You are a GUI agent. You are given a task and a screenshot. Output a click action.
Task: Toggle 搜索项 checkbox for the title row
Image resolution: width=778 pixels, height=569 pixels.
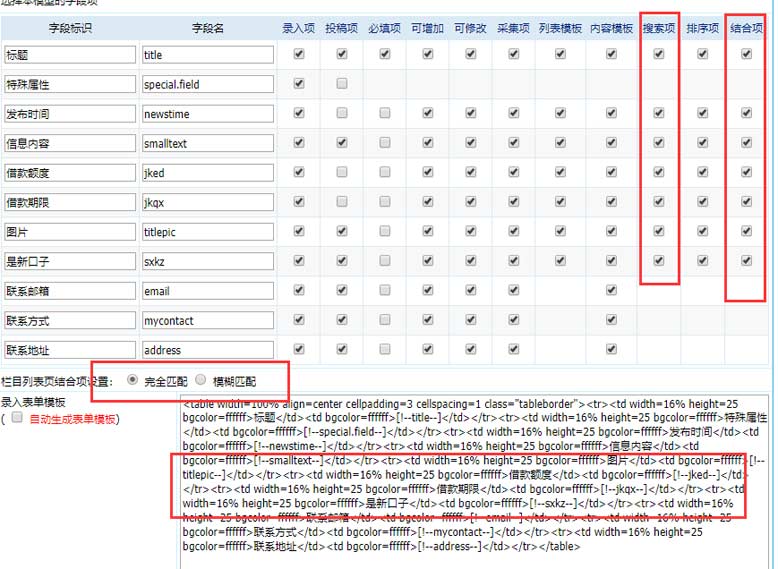[x=658, y=54]
